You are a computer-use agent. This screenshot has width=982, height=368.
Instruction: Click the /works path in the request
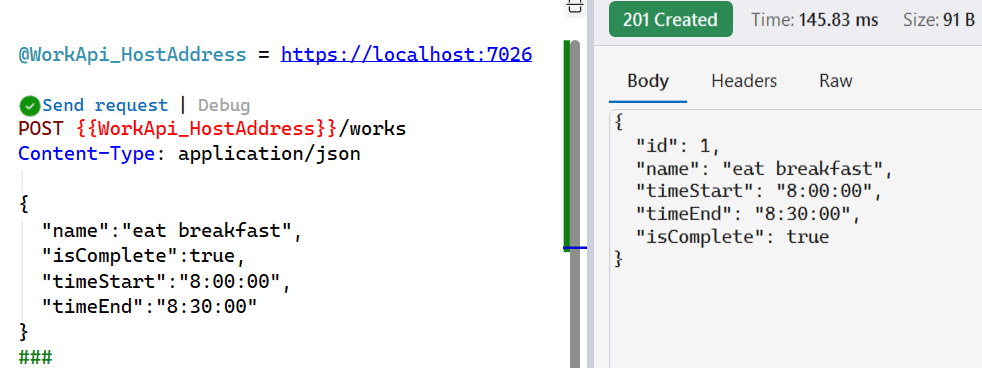372,129
